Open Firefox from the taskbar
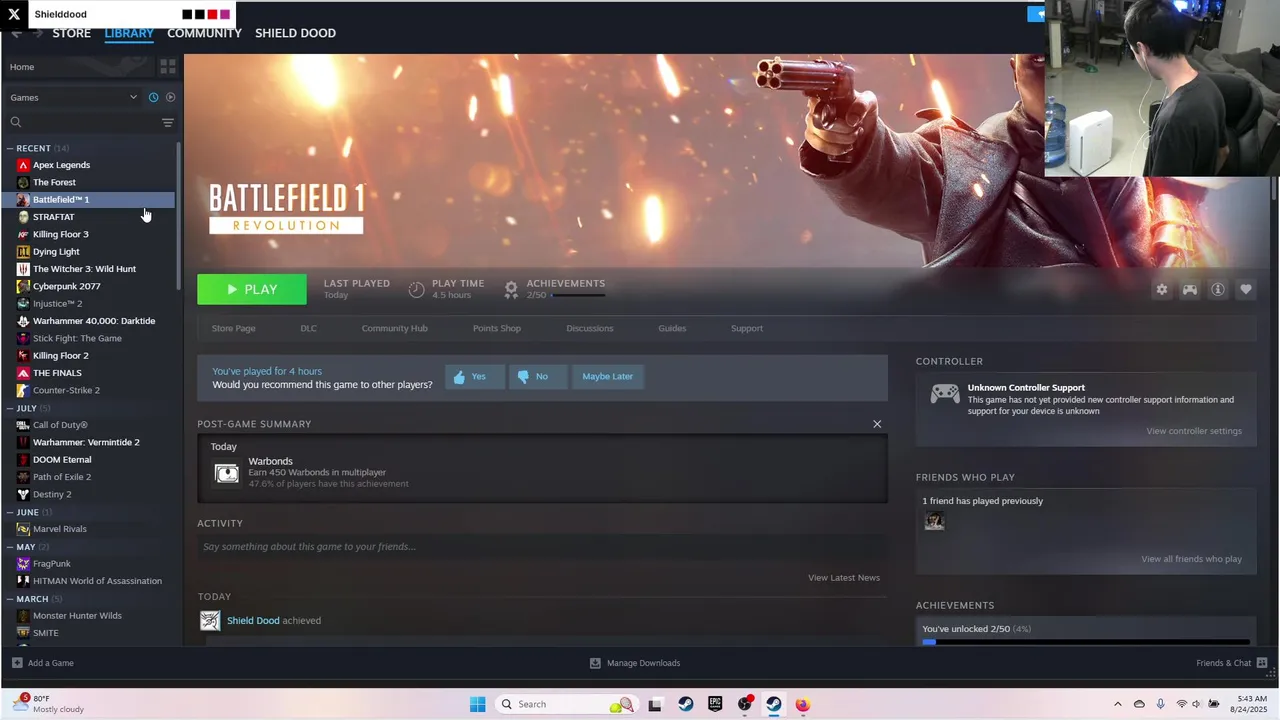1280x720 pixels. click(802, 704)
